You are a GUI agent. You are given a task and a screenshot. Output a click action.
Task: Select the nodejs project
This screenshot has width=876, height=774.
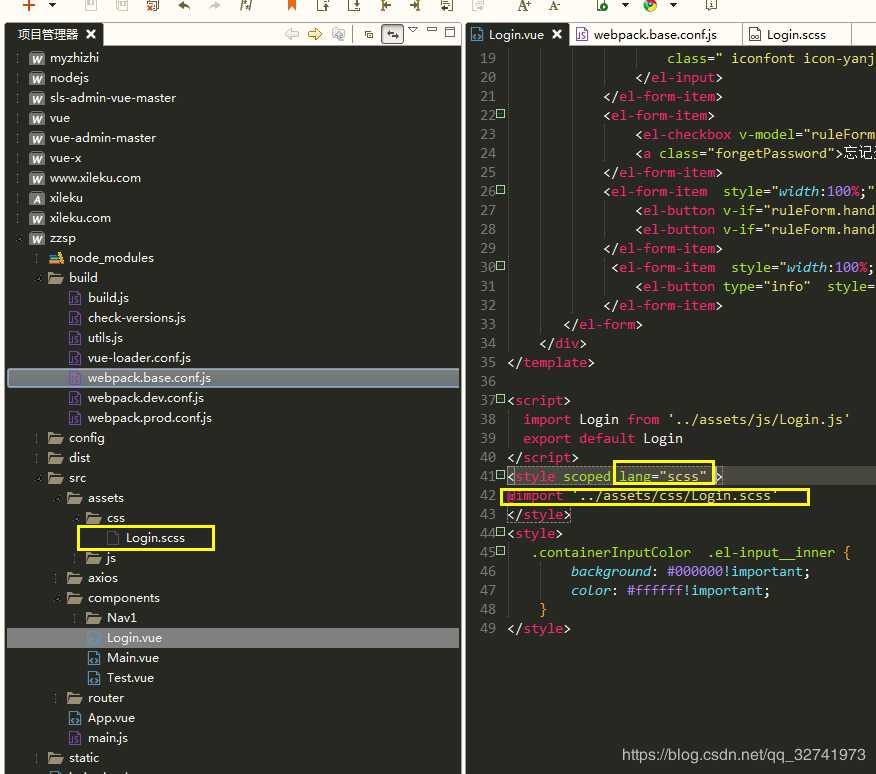pos(69,78)
